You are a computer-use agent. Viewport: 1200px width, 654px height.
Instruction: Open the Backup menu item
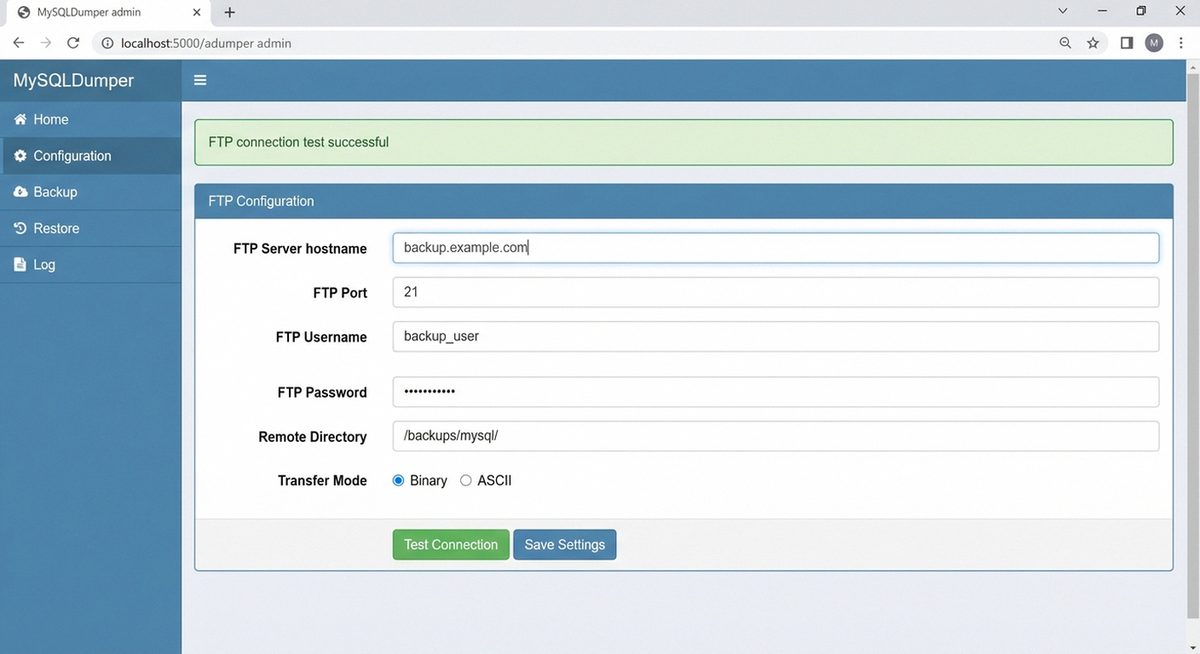coord(91,192)
